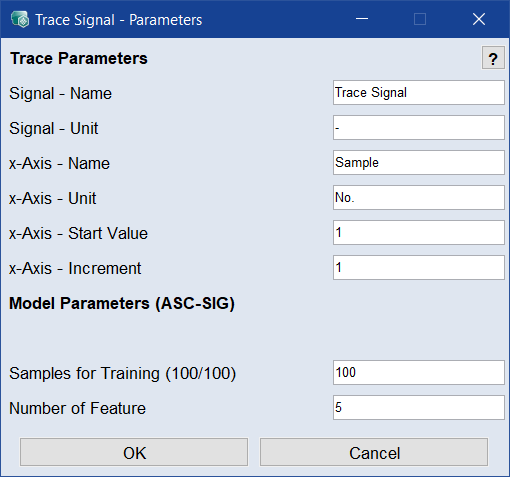Select the Signal - Unit input box
The image size is (510, 477).
click(x=419, y=127)
